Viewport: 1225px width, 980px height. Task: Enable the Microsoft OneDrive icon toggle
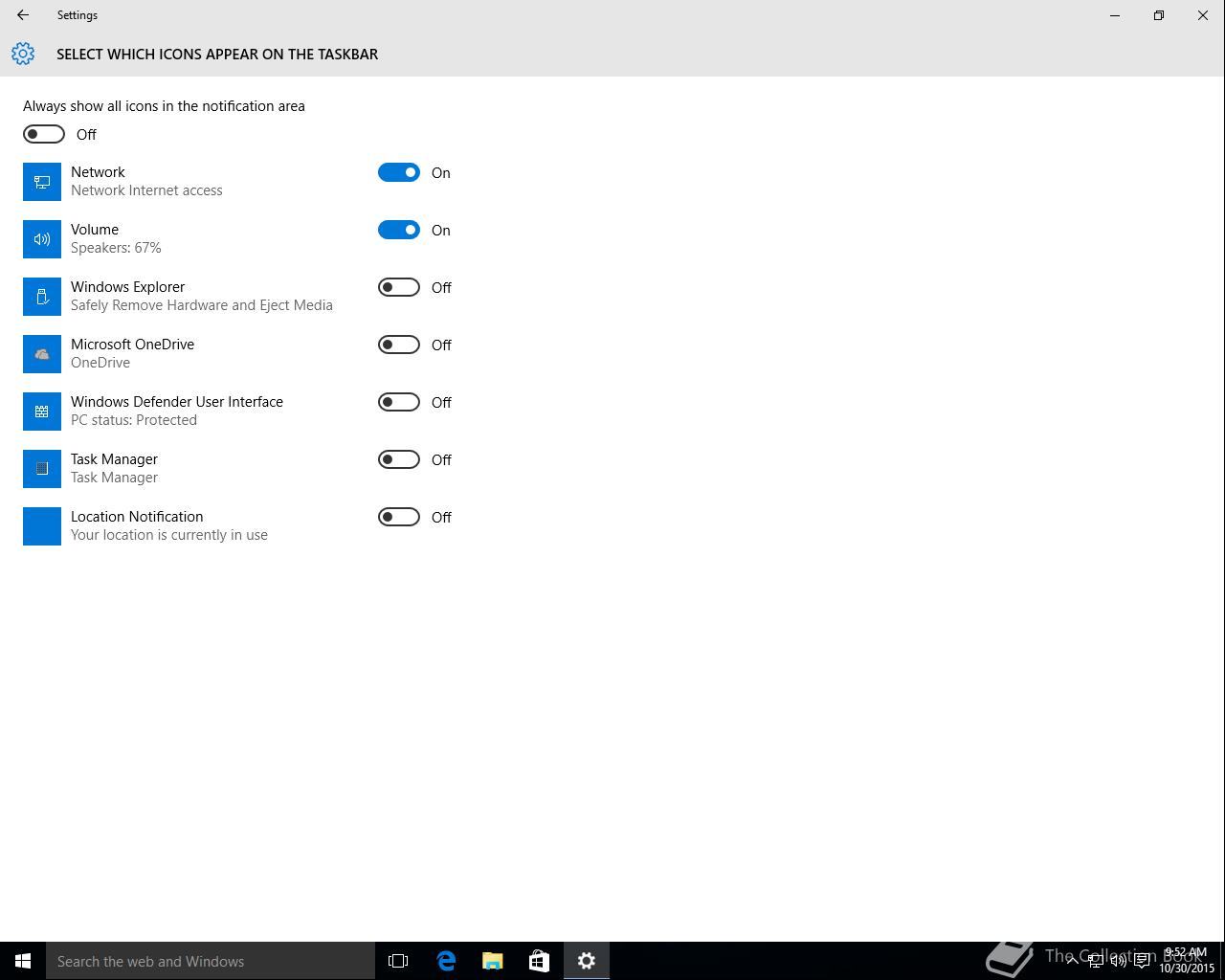(399, 345)
